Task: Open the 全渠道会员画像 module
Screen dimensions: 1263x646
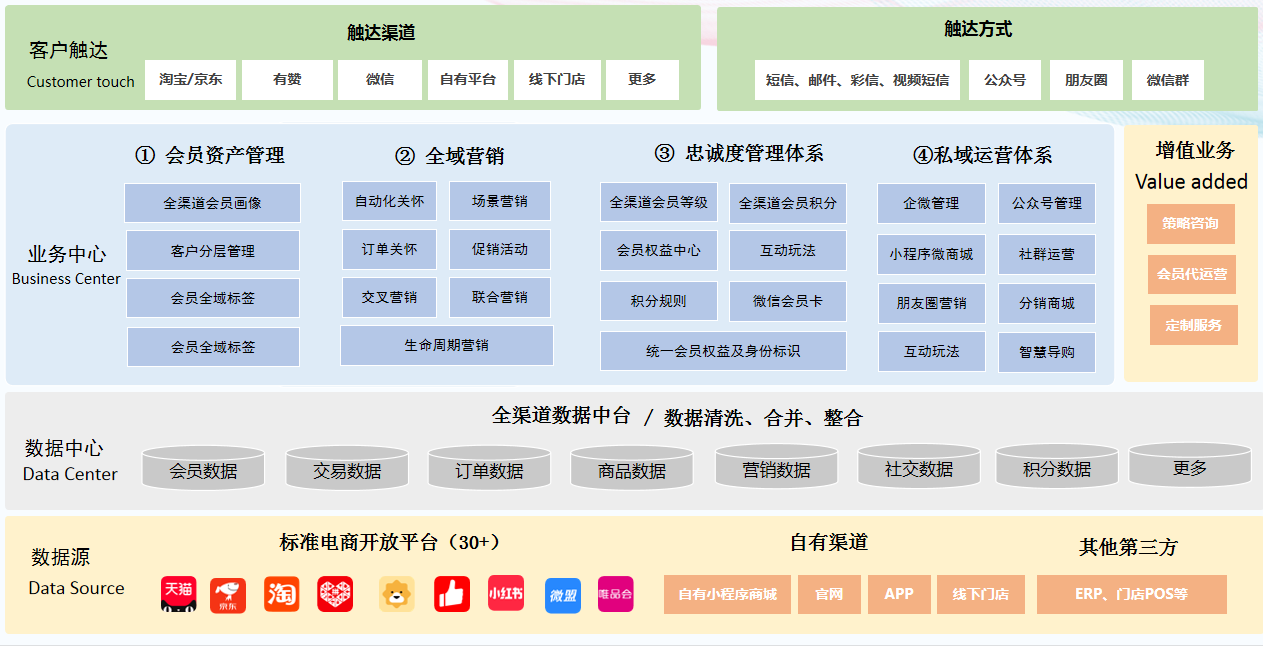Action: click(x=212, y=203)
